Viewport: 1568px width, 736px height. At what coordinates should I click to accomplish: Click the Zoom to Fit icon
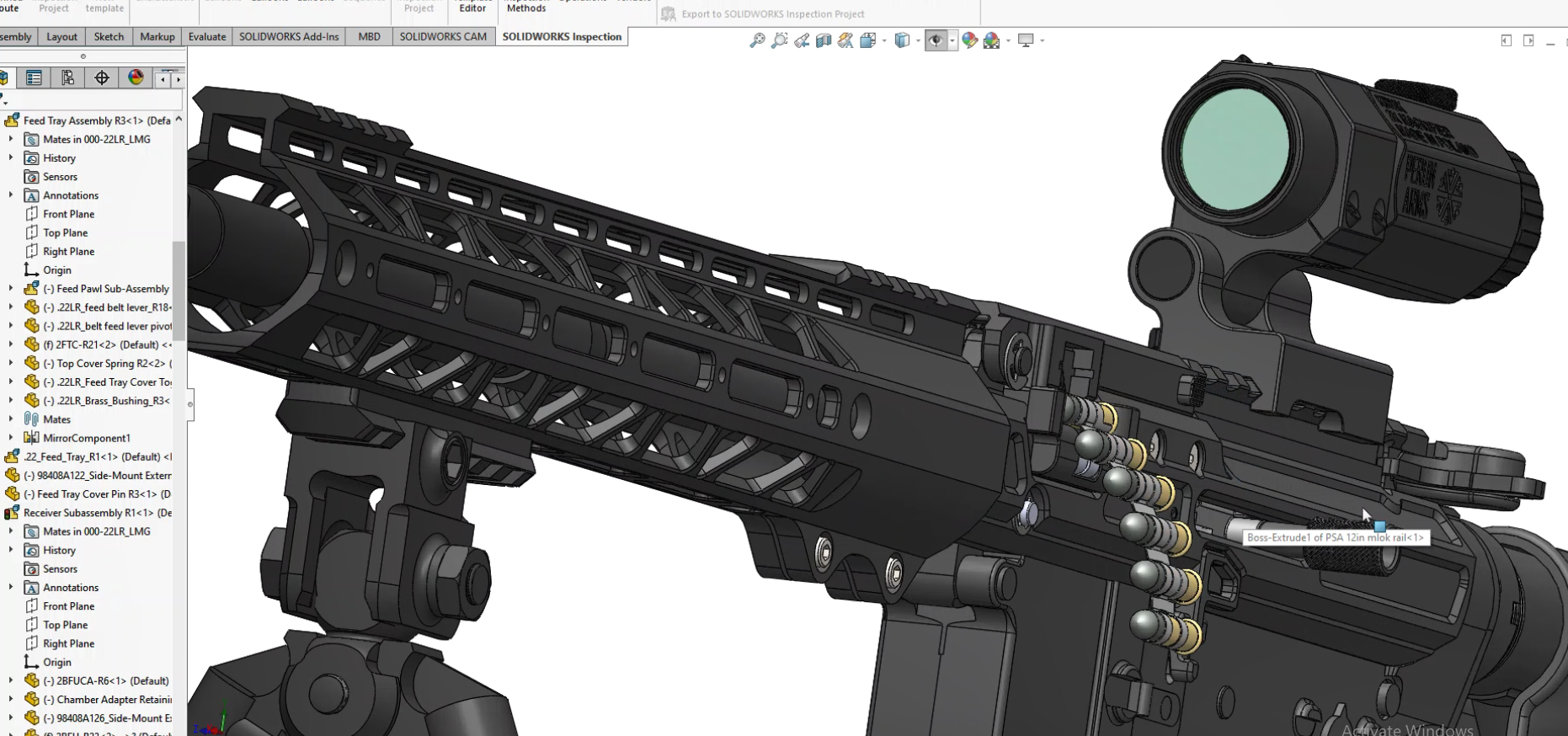[757, 40]
